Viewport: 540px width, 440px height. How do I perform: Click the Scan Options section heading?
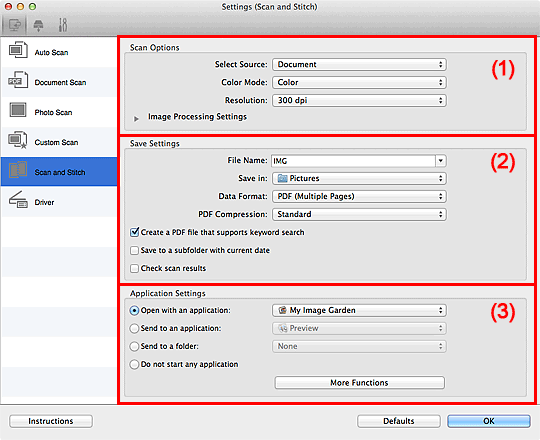click(155, 48)
